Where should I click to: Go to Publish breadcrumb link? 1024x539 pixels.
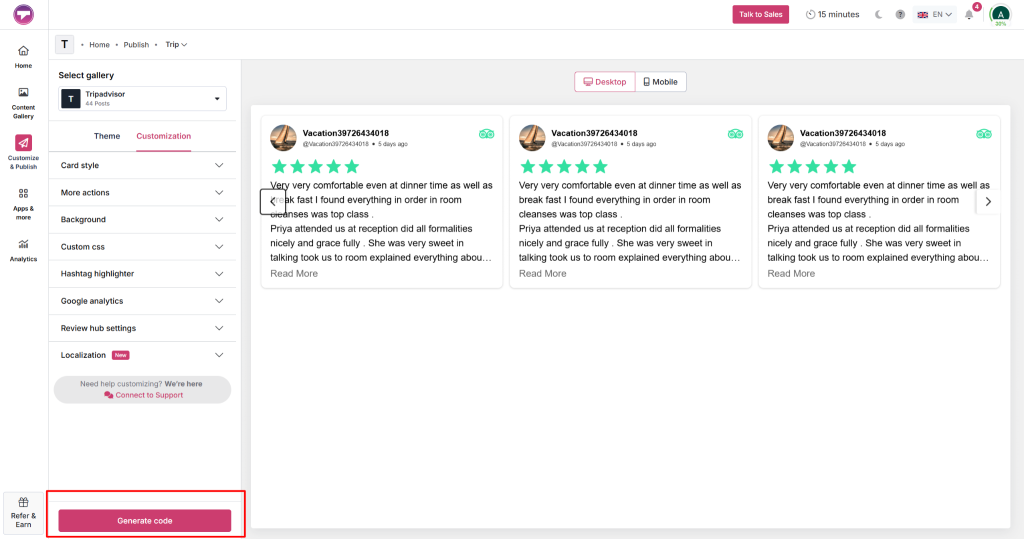136,44
